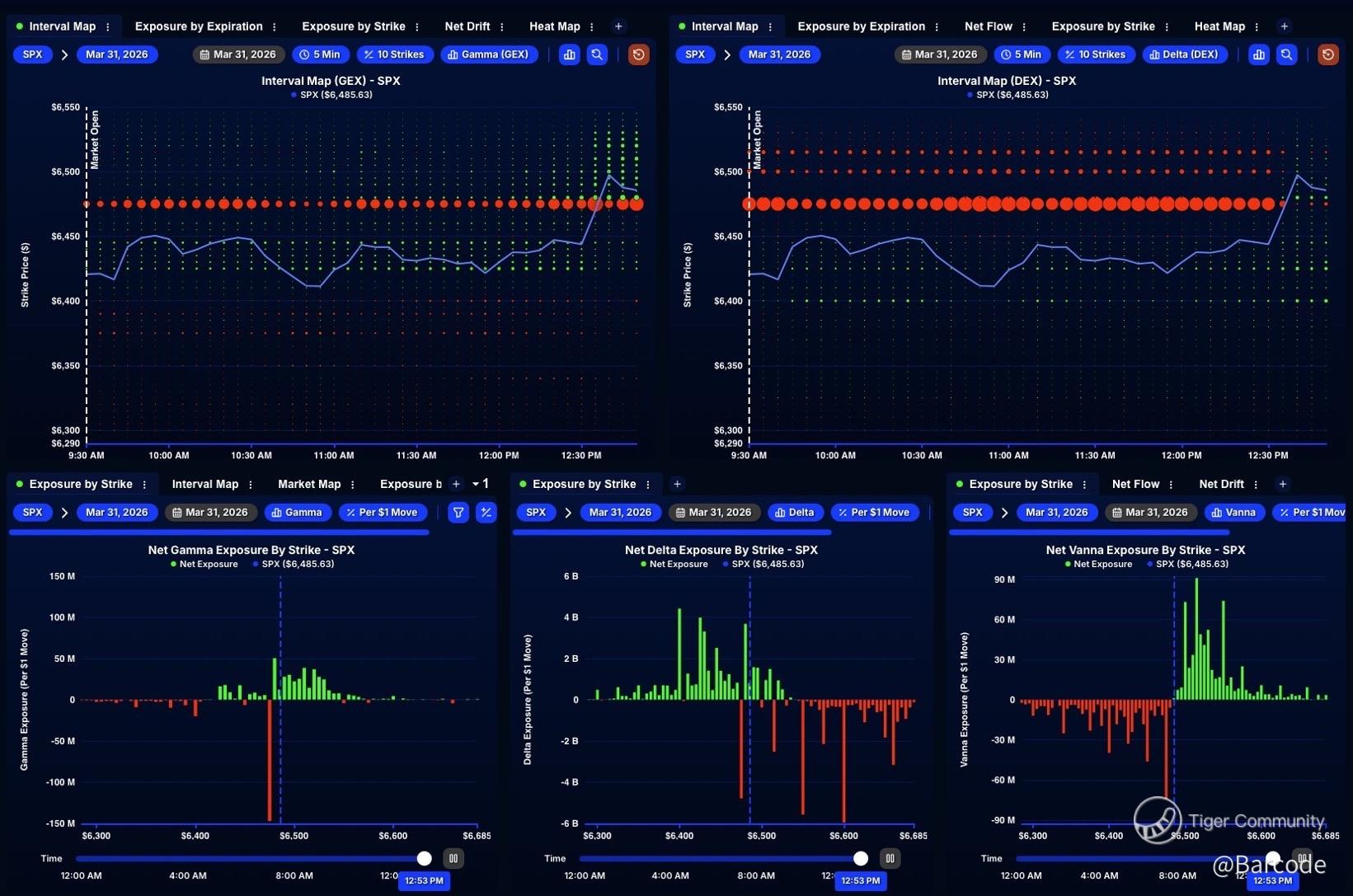Click the Time slider handle in Net Delta panel
The height and width of the screenshot is (896, 1353).
tap(861, 858)
